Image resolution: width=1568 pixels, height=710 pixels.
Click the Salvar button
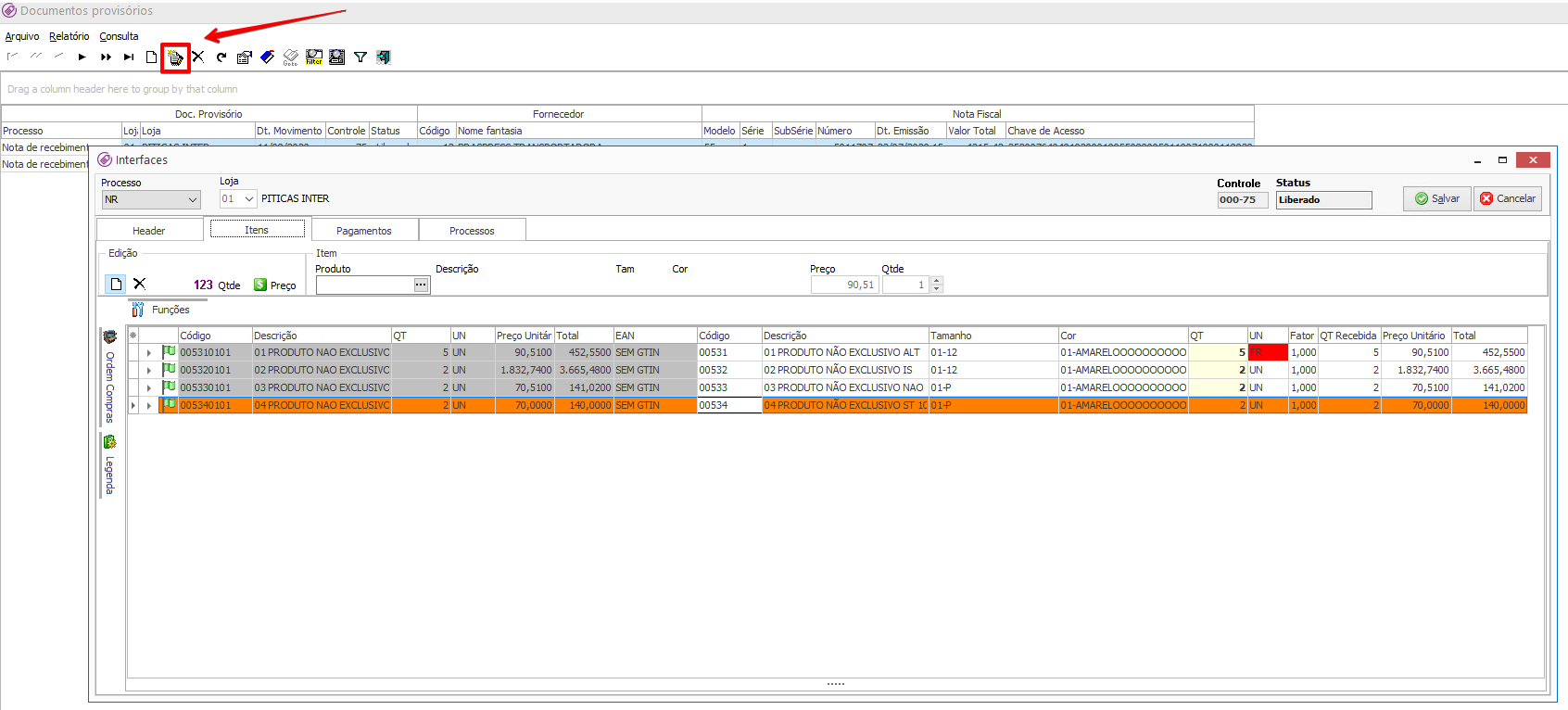pyautogui.click(x=1436, y=198)
